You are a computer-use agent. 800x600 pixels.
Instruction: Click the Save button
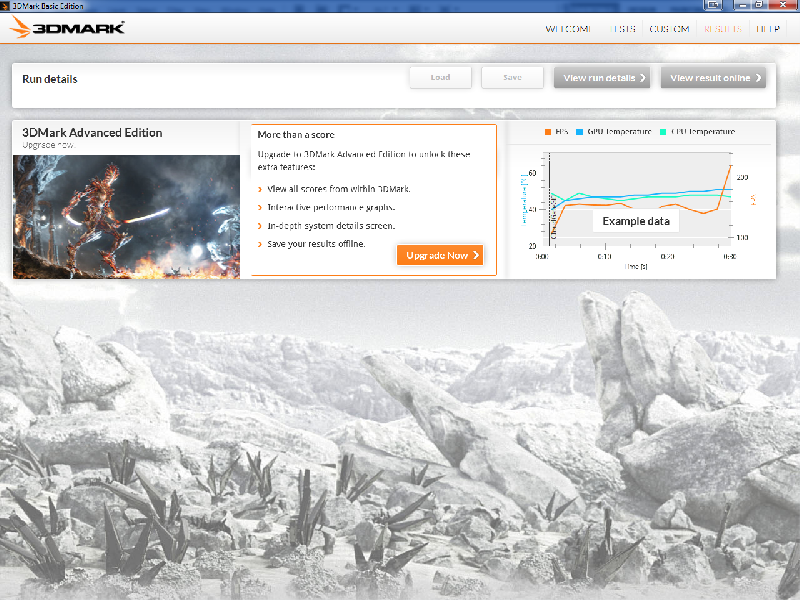[512, 78]
